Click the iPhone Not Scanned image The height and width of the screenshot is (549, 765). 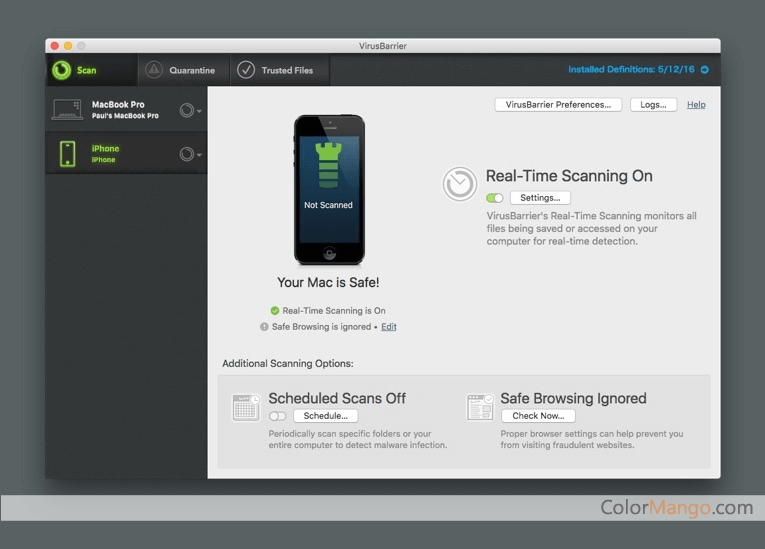[329, 189]
